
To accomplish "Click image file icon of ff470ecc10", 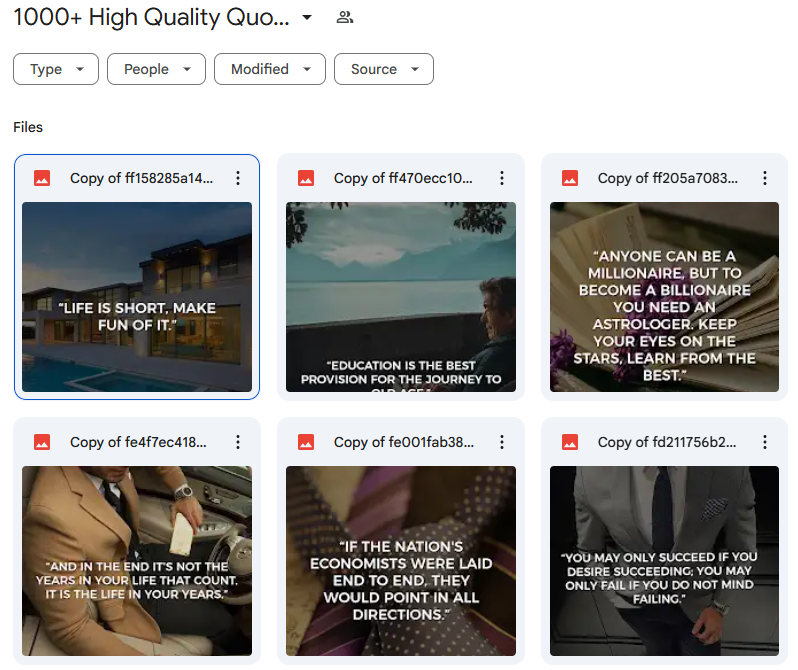I will coord(306,178).
